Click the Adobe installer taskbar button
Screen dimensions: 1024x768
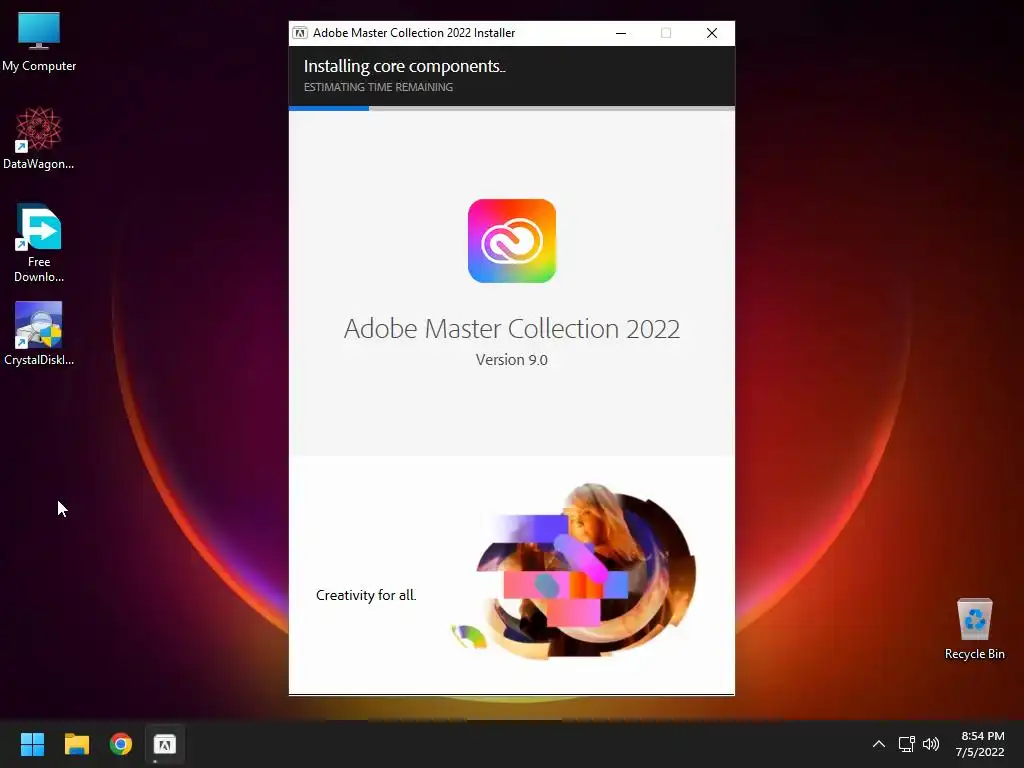[x=165, y=744]
